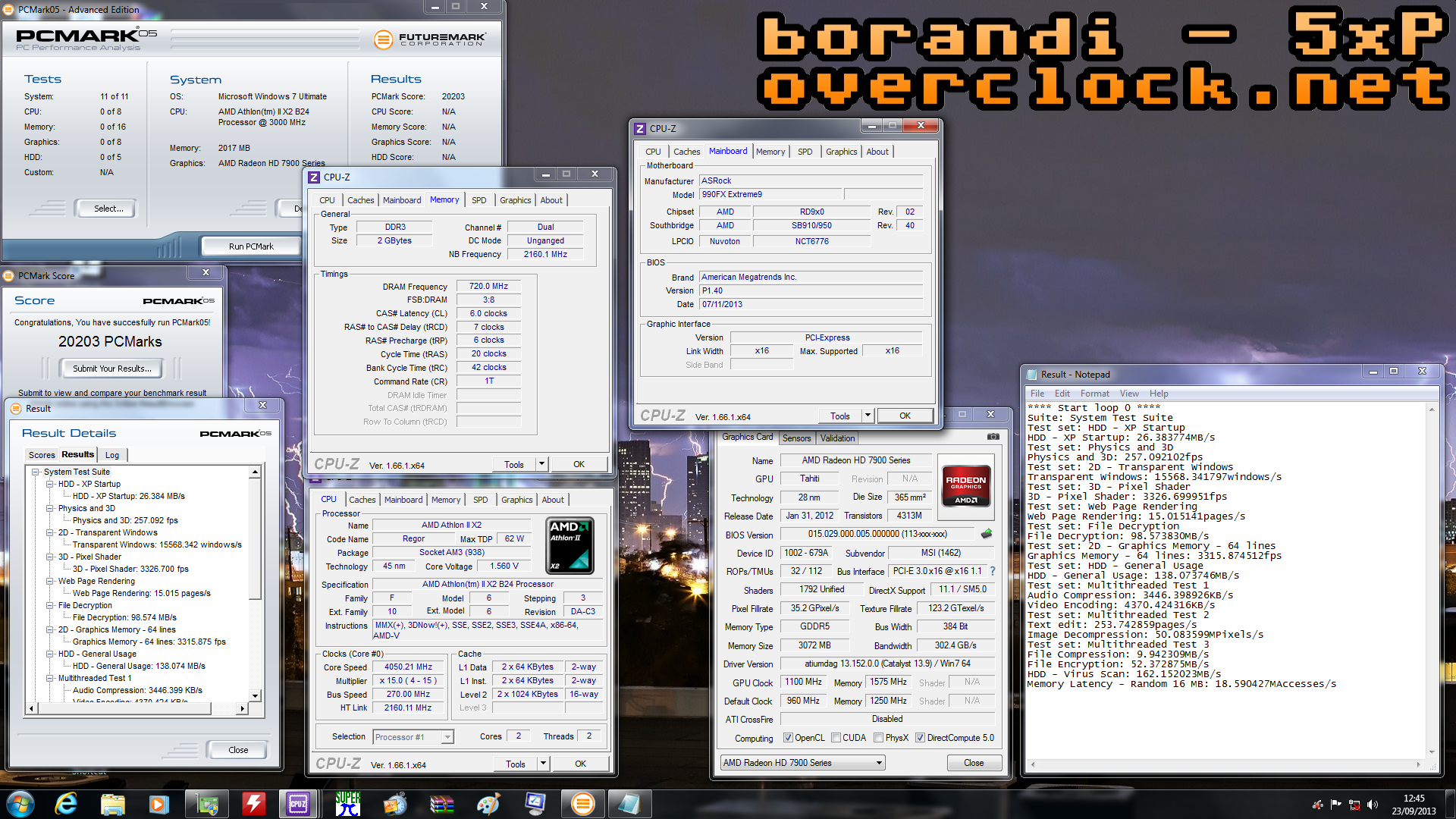
Task: Open the File menu in Notepad
Action: click(1037, 394)
